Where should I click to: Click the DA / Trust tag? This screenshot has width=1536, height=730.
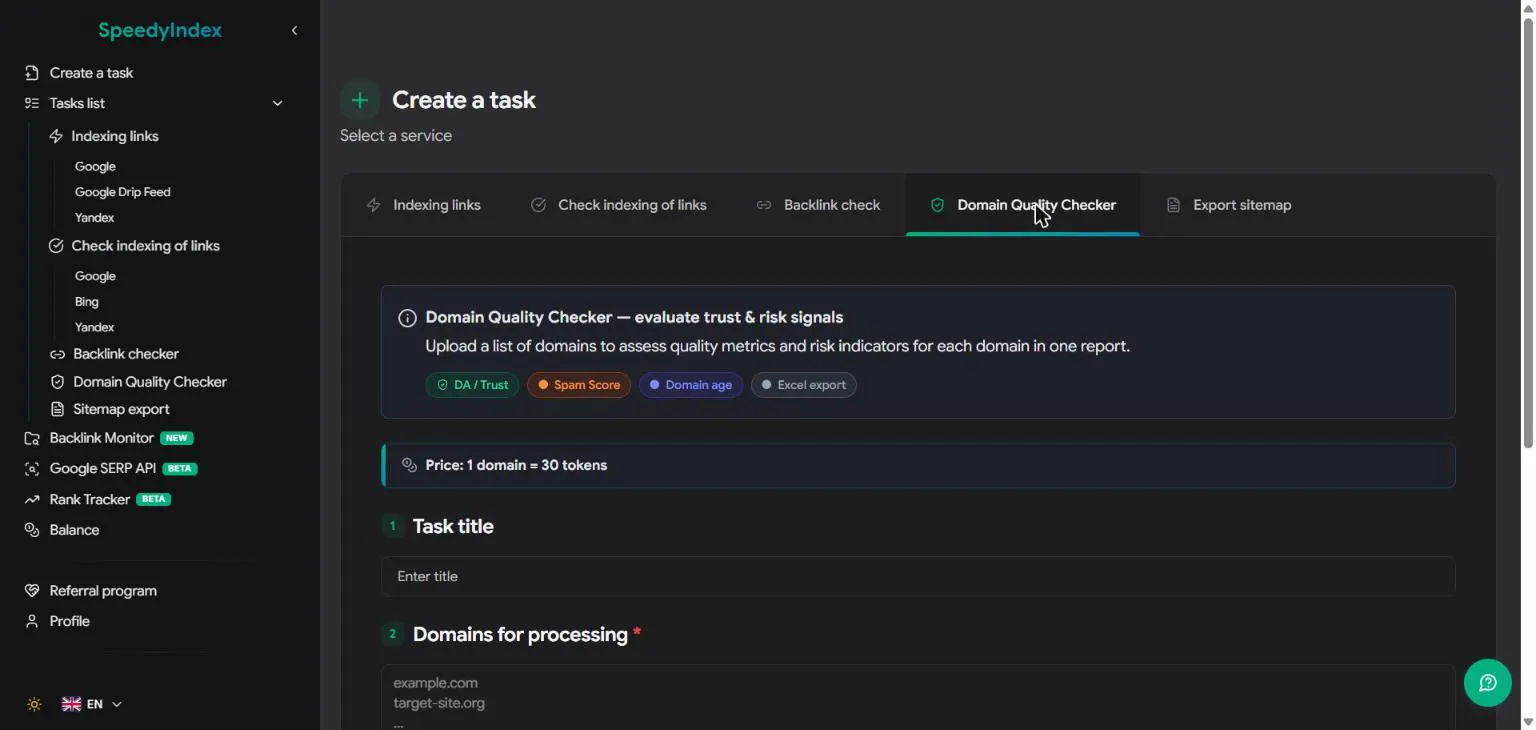(x=472, y=385)
